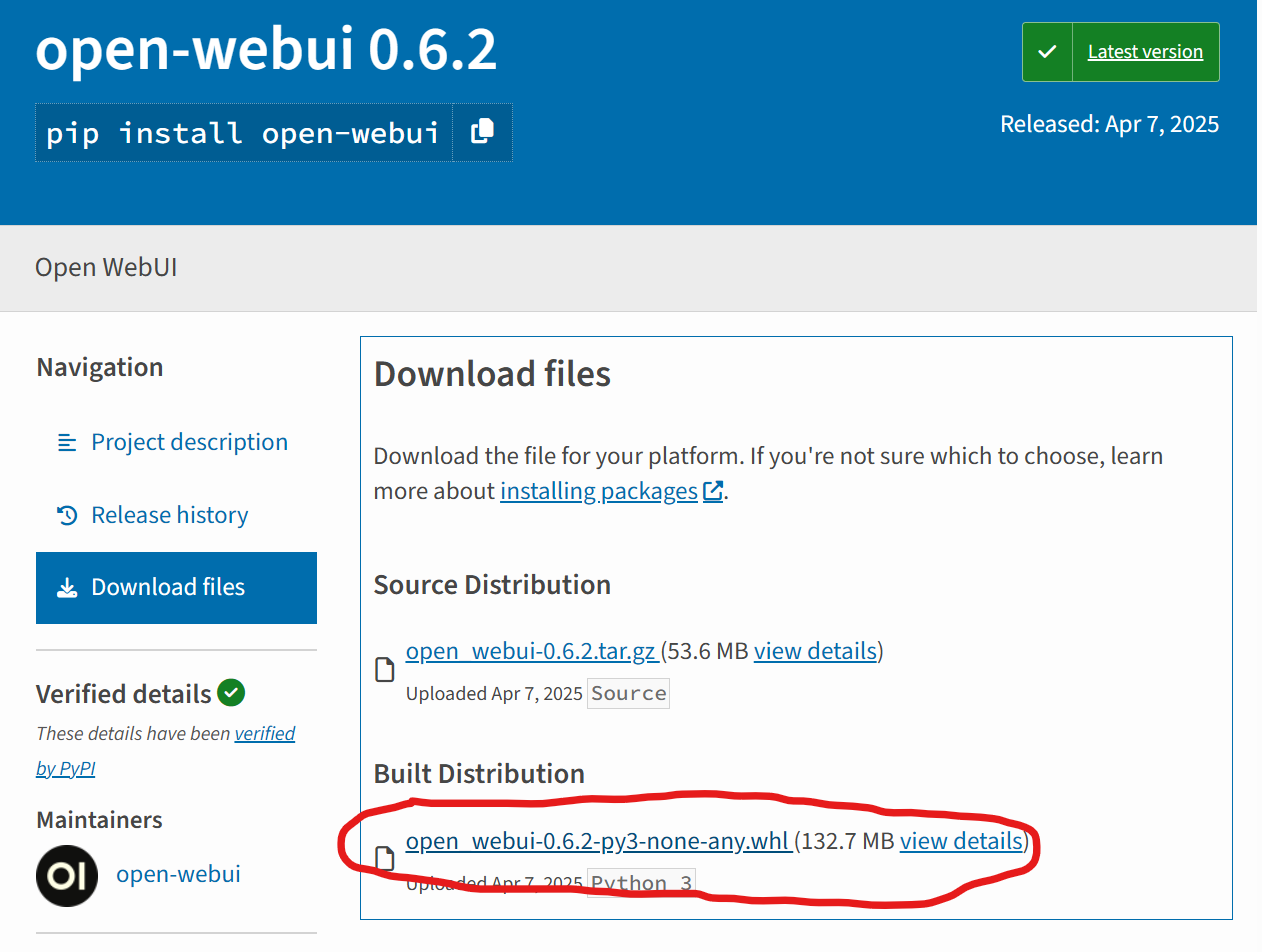
Task: Click the Released: Apr 7, 2025 date
Action: [1110, 124]
